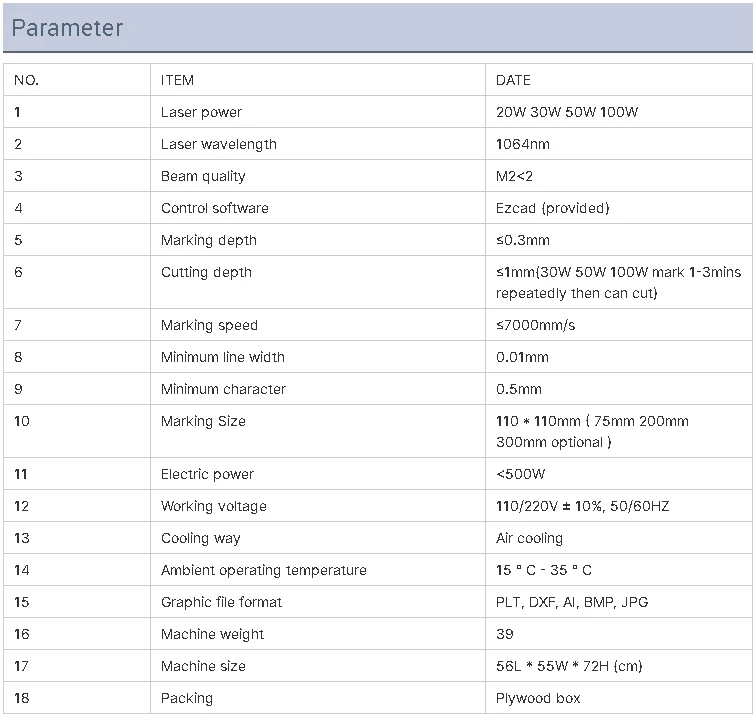Select the 'Marking Size' cell
The width and height of the screenshot is (755, 716).
point(203,421)
